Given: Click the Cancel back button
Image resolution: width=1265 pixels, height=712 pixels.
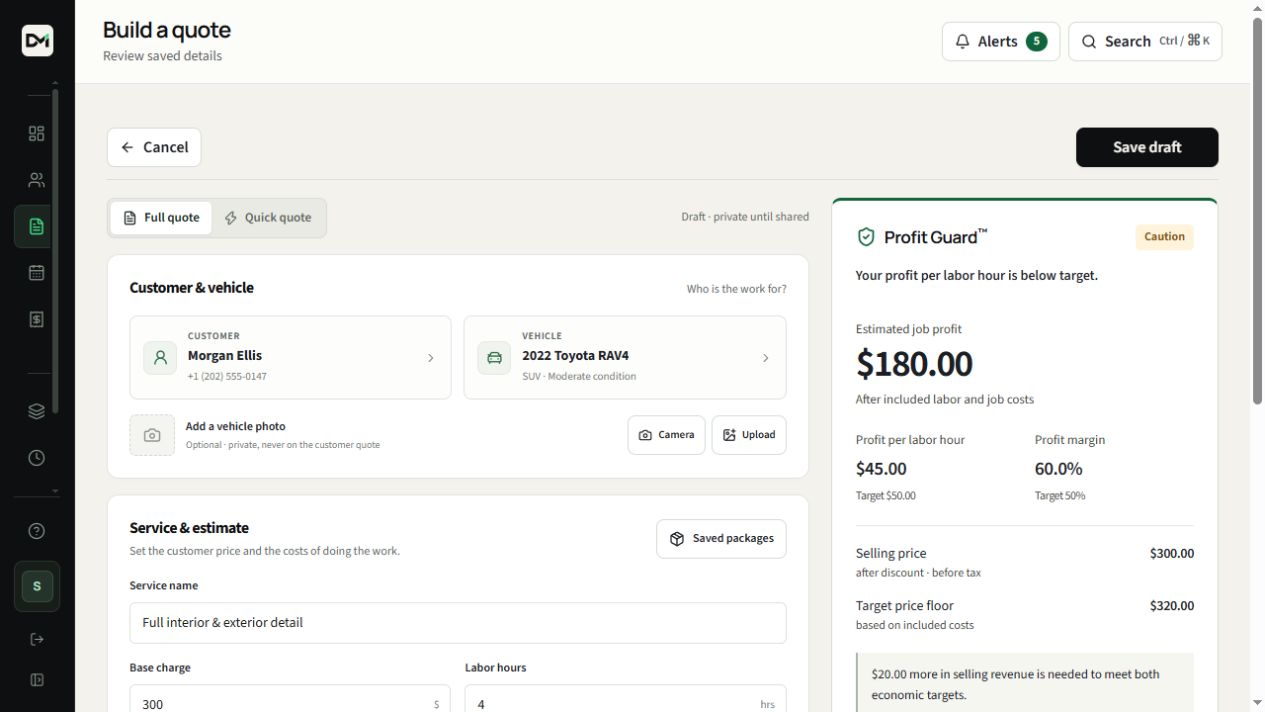Looking at the screenshot, I should point(154,147).
